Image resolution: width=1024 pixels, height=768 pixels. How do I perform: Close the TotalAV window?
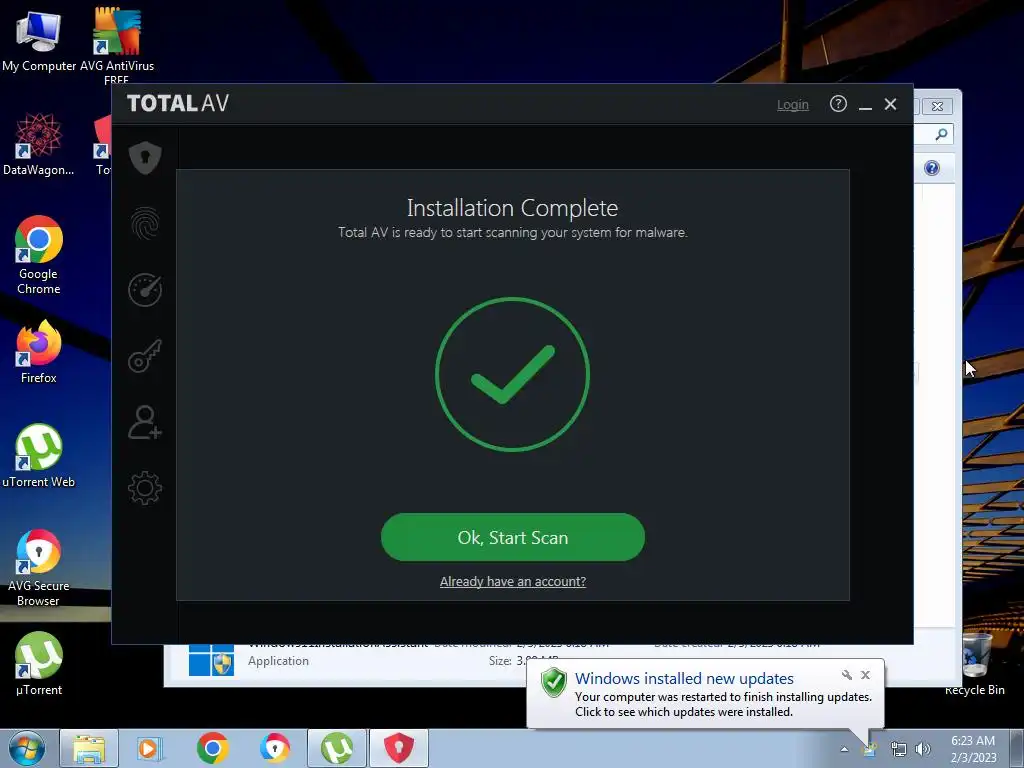point(890,104)
